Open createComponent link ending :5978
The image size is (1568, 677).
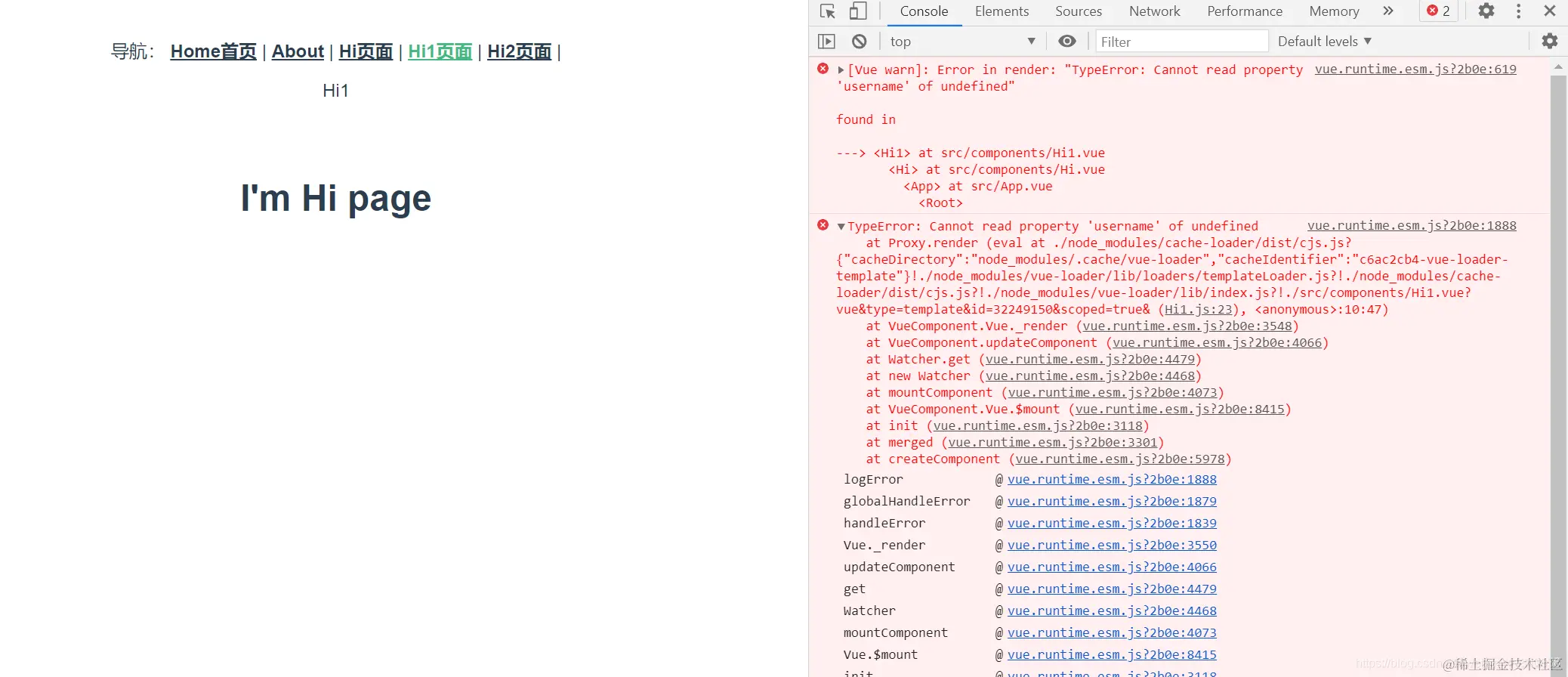coord(1120,459)
